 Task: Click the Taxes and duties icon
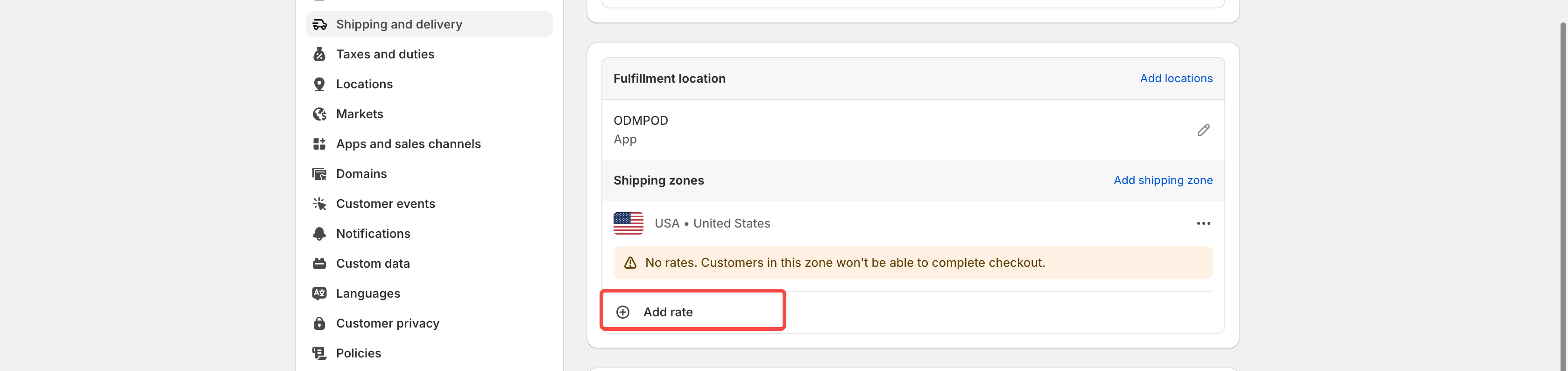(319, 54)
